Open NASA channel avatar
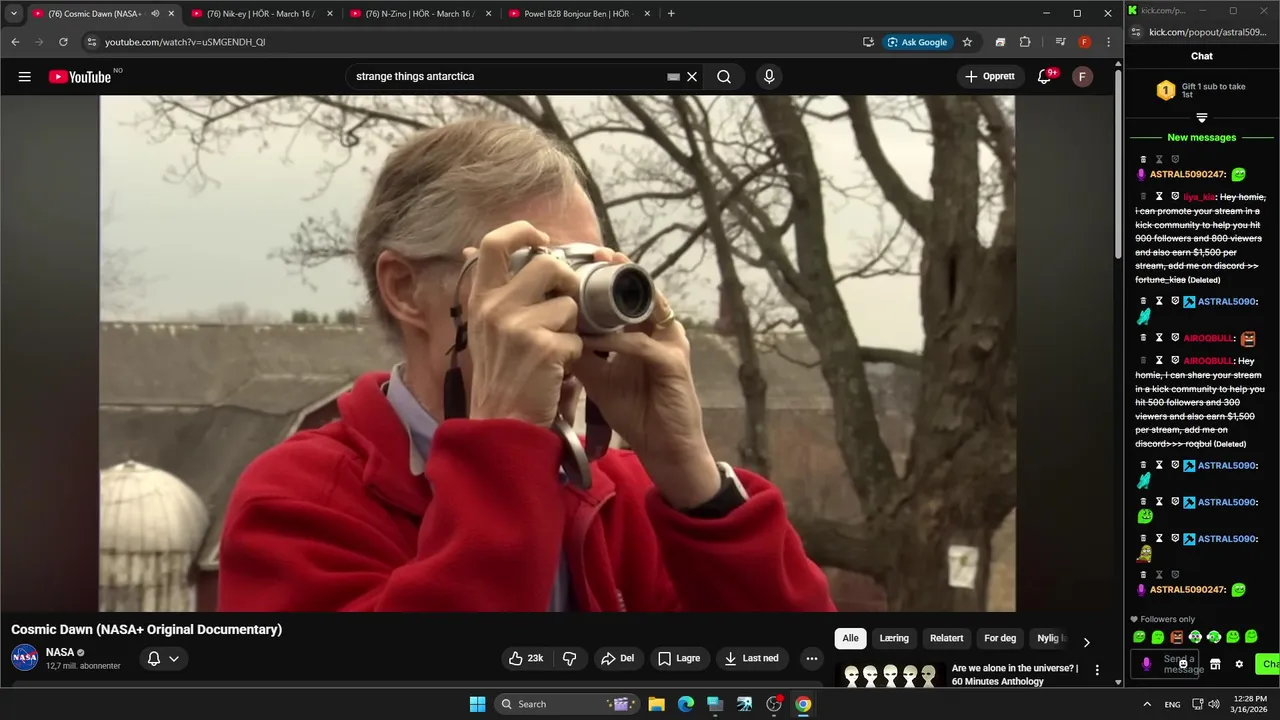This screenshot has width=1280, height=720. [x=25, y=658]
